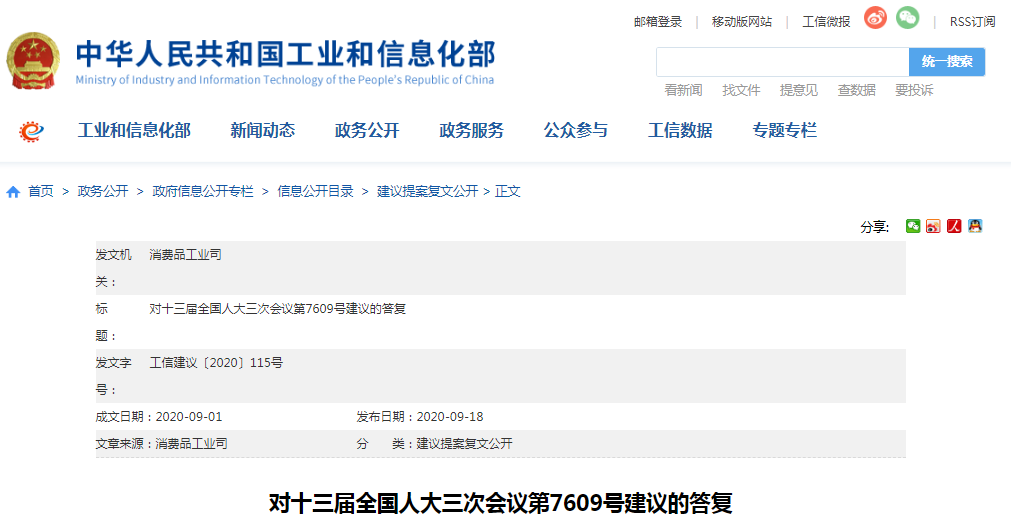Go to 政府信息公开专栏 breadcrumb link
This screenshot has height=521, width=1011.
[x=203, y=192]
